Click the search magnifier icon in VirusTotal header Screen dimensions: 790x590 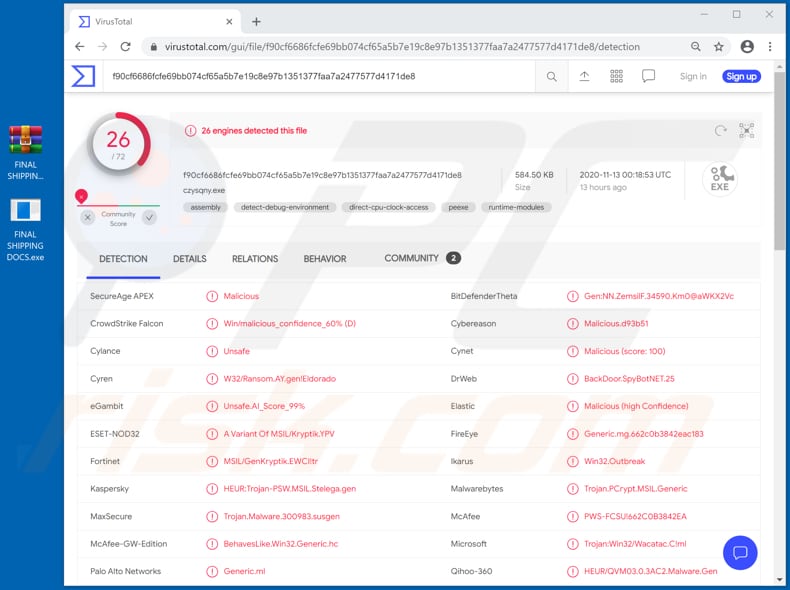552,77
